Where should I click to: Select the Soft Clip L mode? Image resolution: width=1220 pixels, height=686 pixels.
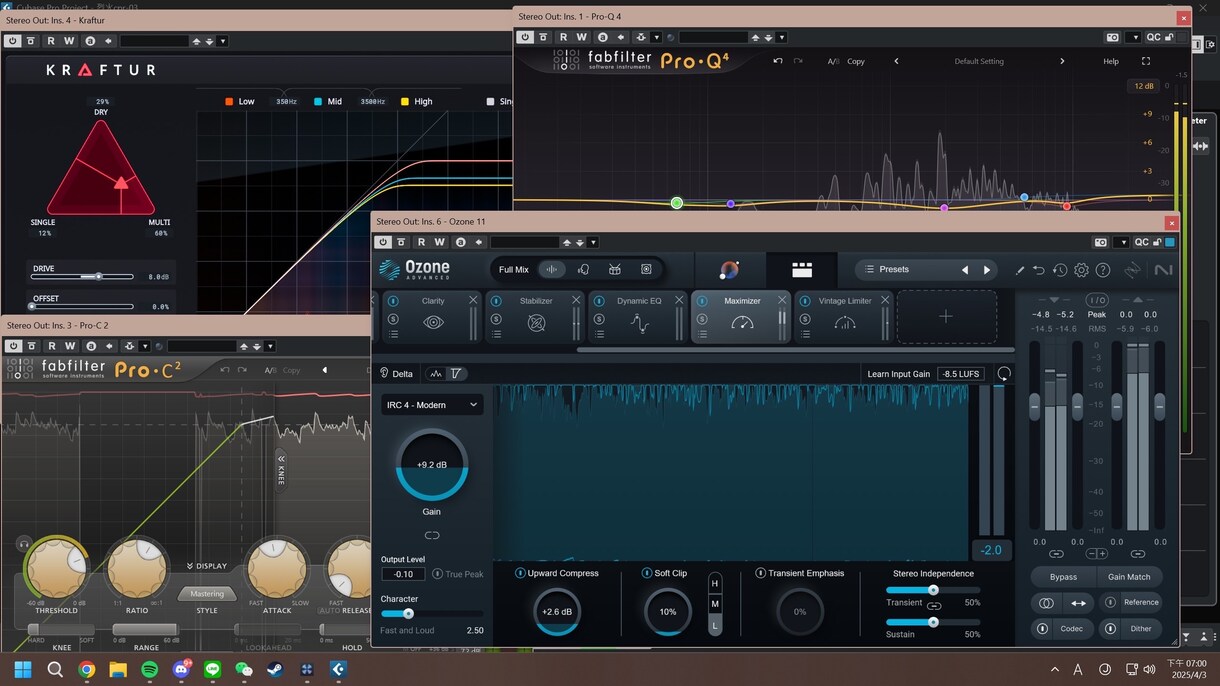[715, 625]
